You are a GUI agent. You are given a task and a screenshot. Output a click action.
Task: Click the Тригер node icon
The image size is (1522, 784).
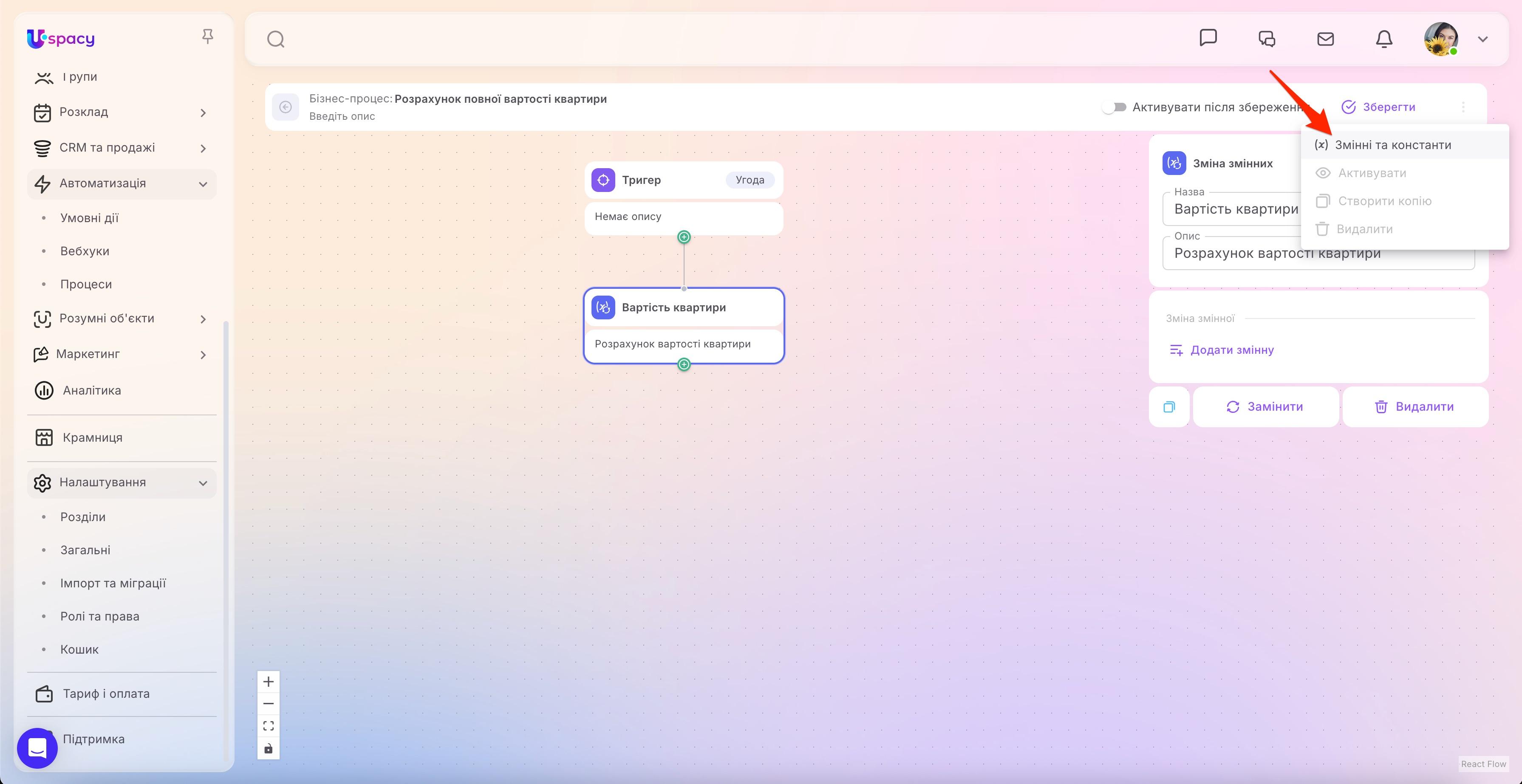(x=603, y=180)
